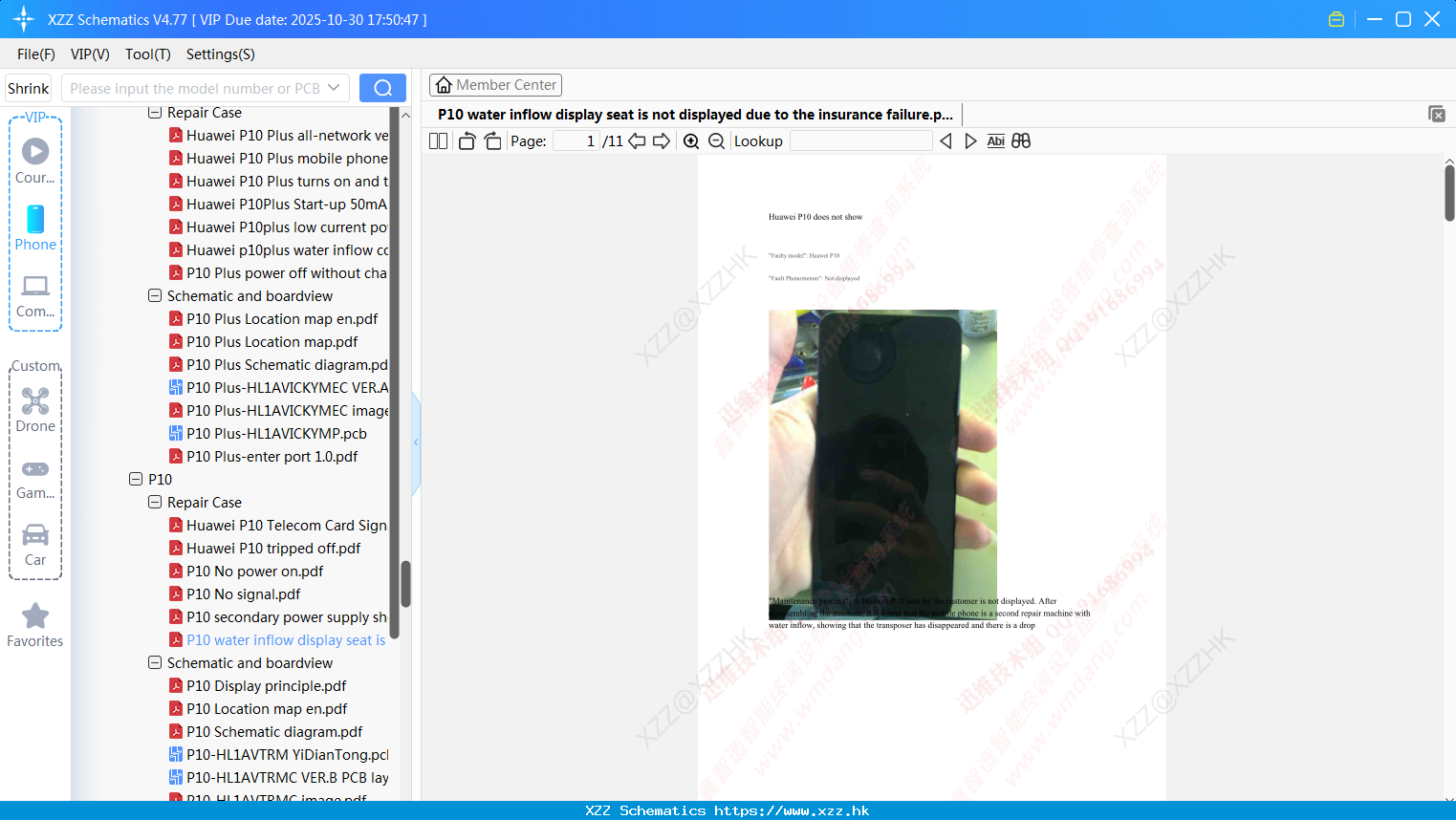Screen dimensions: 1456x820
Task: Open Huawei P10Plus Start-up 50mA file
Action: click(279, 204)
